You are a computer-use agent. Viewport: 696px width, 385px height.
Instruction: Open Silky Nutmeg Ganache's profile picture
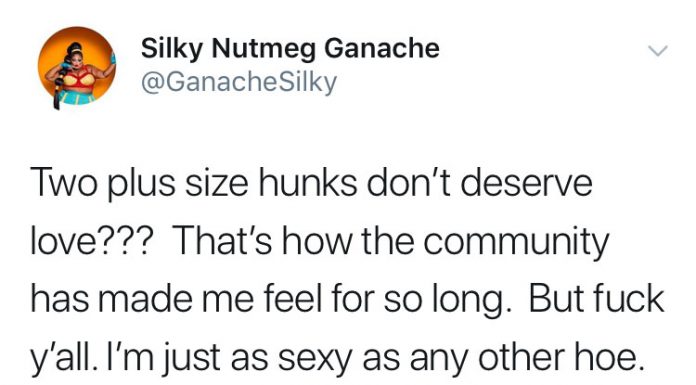pyautogui.click(x=77, y=67)
